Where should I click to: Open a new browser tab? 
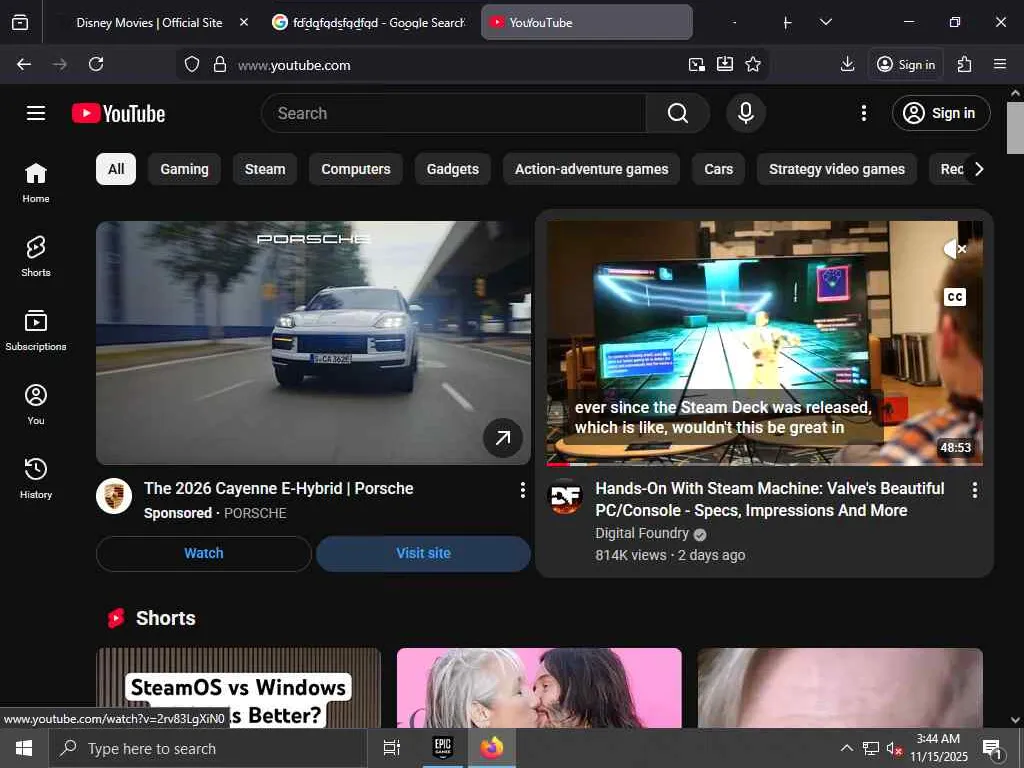pyautogui.click(x=787, y=23)
